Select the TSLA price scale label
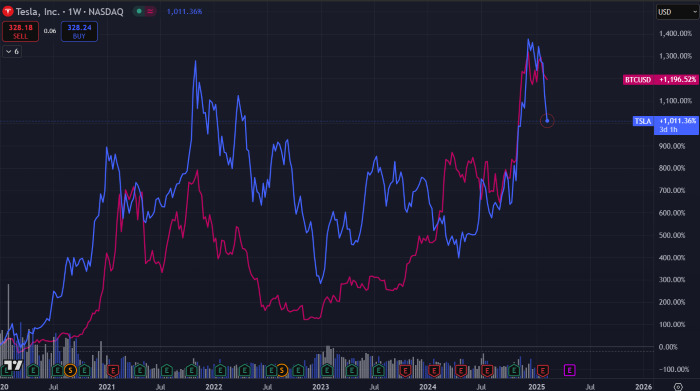The width and height of the screenshot is (700, 391). click(643, 121)
